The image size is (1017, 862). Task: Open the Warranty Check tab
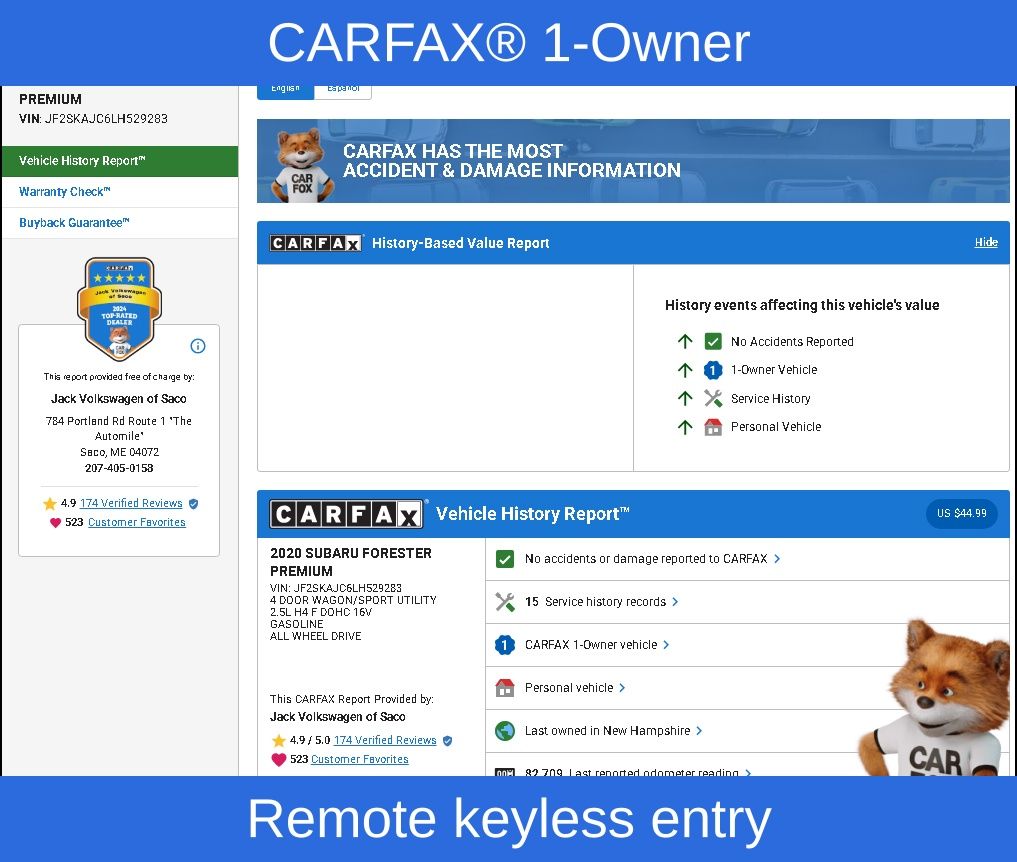(65, 192)
